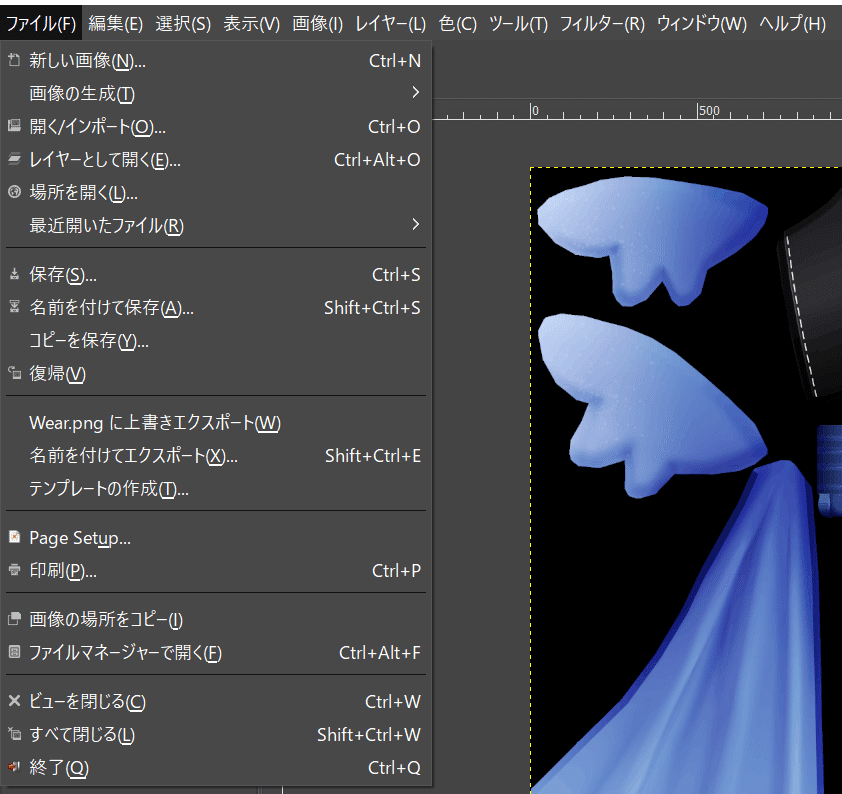Viewport: 842px width, 794px height.
Task: Open the ヘルプ(H) menu
Action: (792, 24)
